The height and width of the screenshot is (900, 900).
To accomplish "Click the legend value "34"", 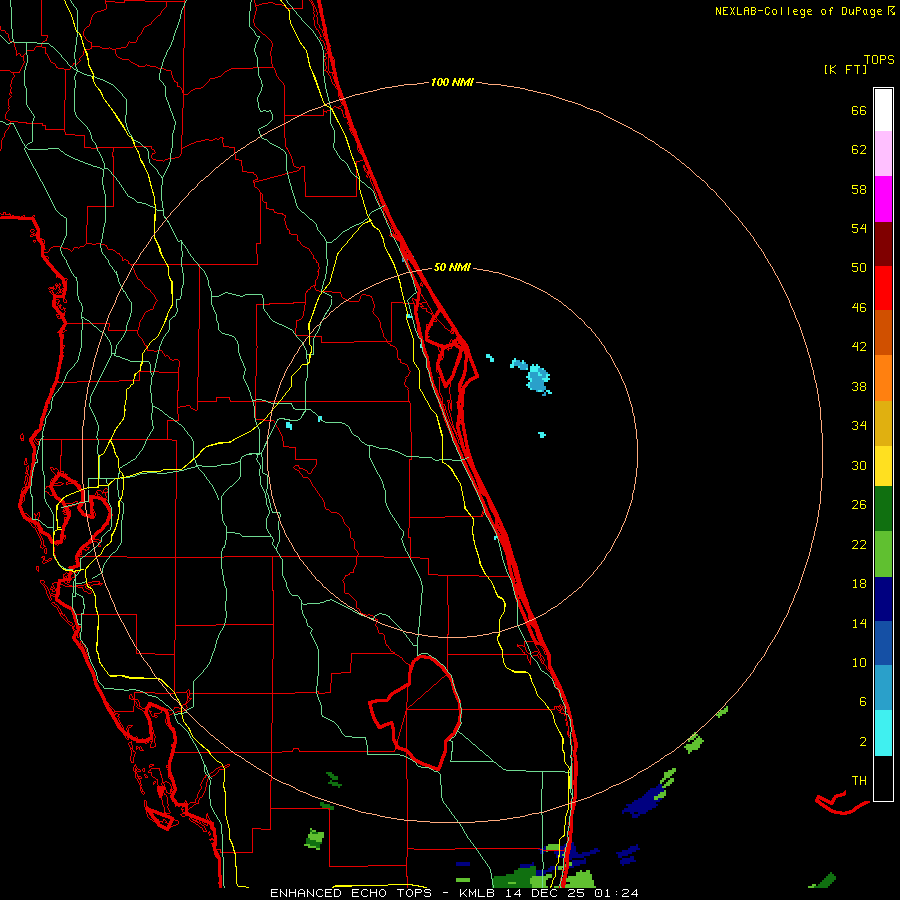I will (x=859, y=425).
